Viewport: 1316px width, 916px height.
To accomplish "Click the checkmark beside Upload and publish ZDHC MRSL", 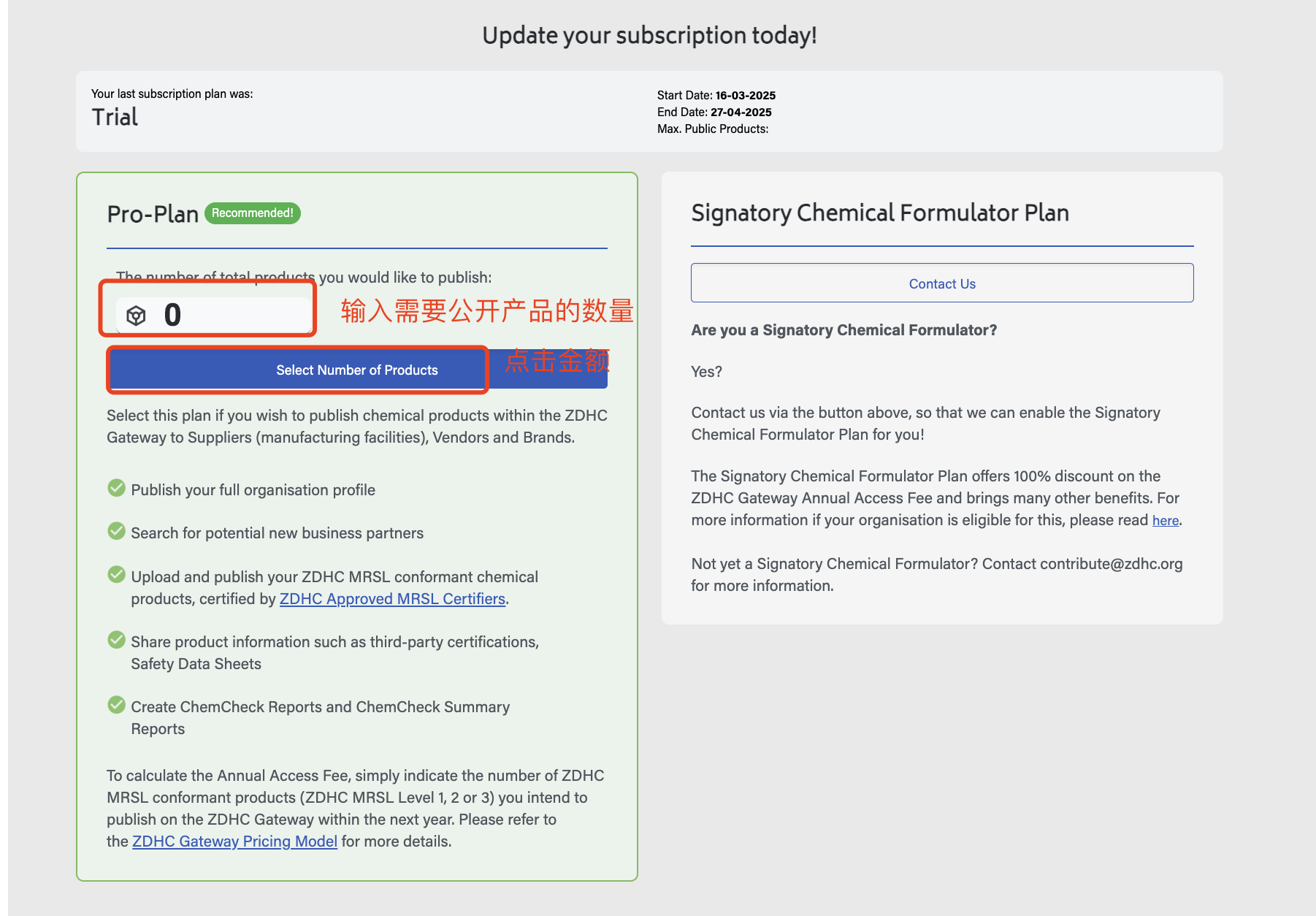I will coord(116,575).
